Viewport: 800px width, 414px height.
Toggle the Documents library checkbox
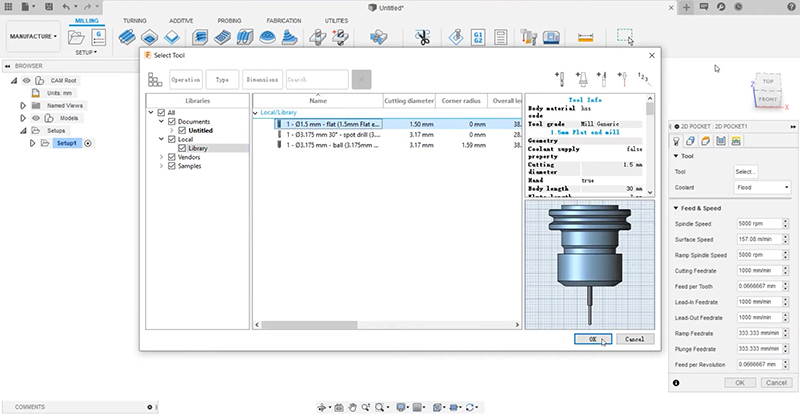pyautogui.click(x=171, y=121)
